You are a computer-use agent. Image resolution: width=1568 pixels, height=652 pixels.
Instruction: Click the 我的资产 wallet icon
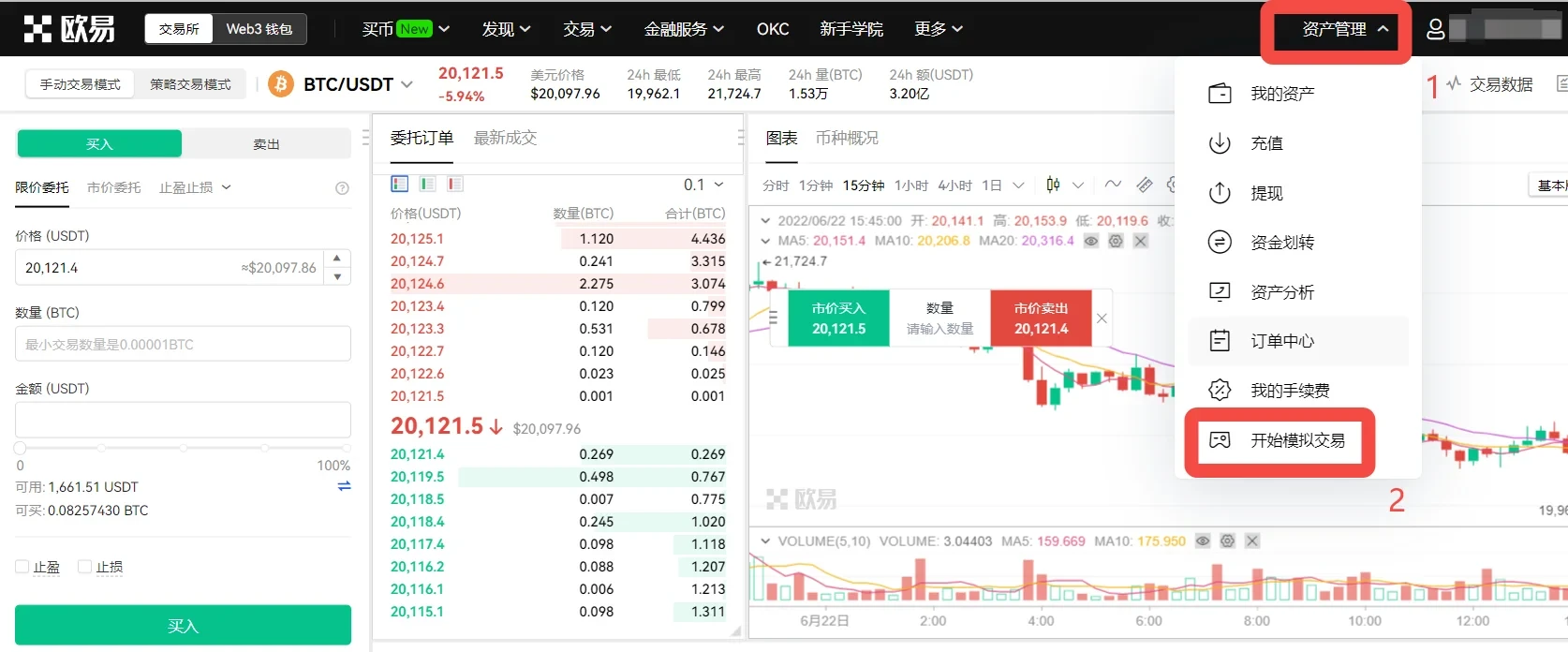pos(1220,94)
